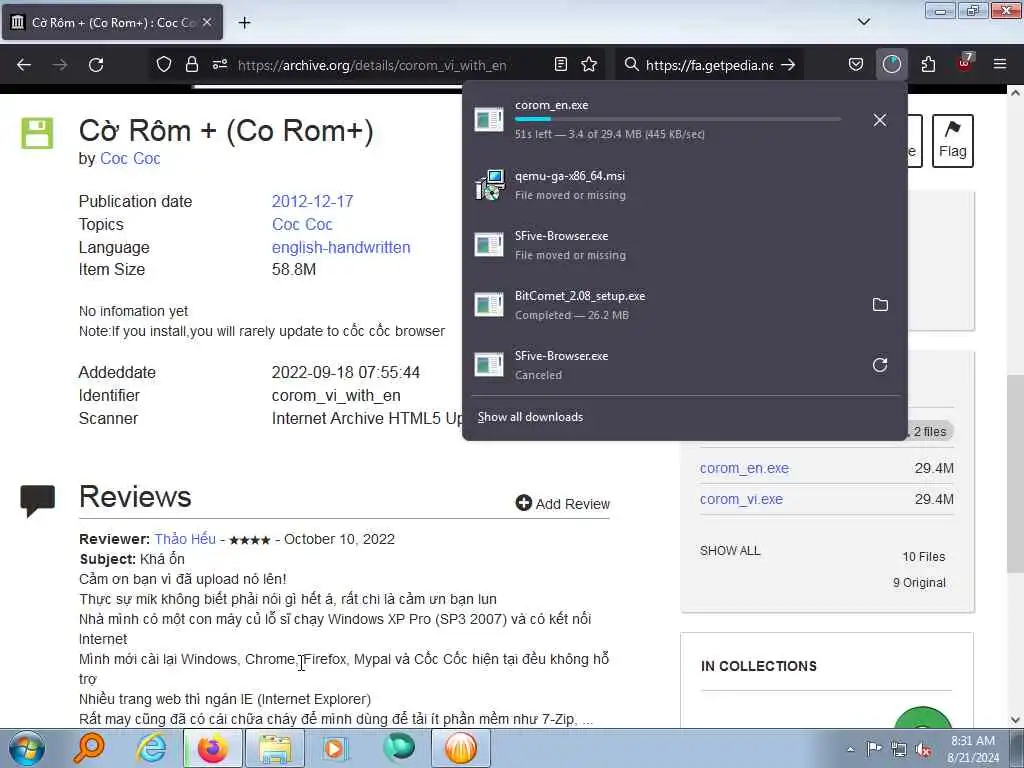Screen dimensions: 1024x768
Task: Open the Action Center flag icon
Action: pyautogui.click(x=874, y=748)
